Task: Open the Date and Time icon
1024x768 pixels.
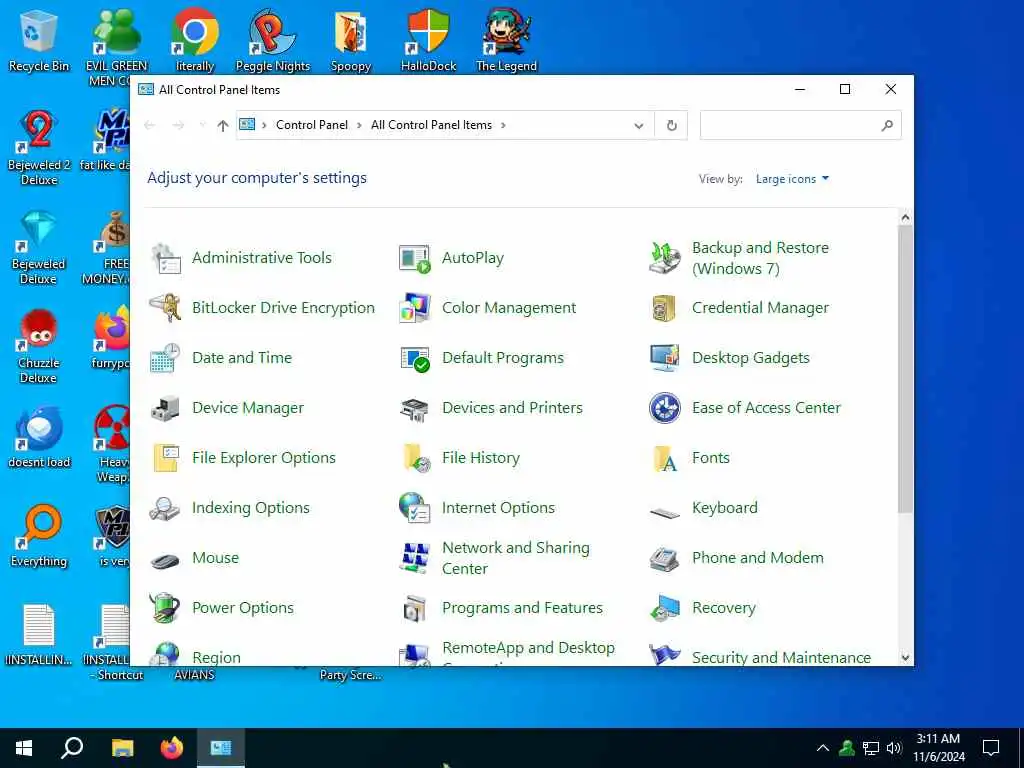Action: [166, 358]
